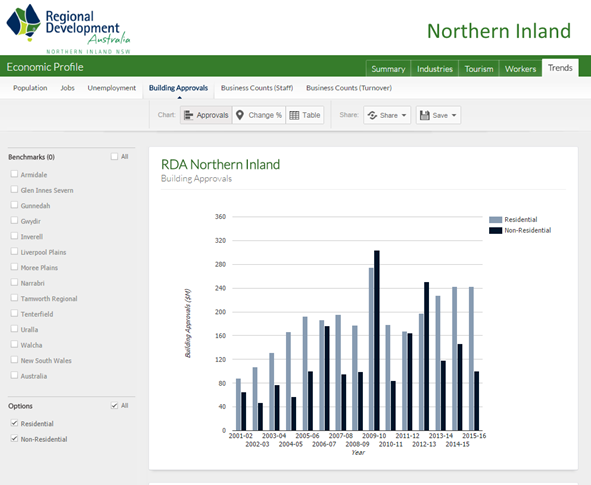Toggle the Residential legend swatch
The height and width of the screenshot is (485, 591).
[x=495, y=220]
